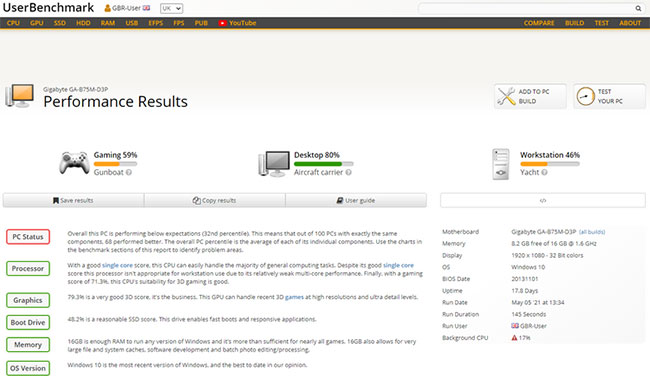This screenshot has height=386, width=650.
Task: Click the Workstation tower icon
Action: [x=501, y=164]
